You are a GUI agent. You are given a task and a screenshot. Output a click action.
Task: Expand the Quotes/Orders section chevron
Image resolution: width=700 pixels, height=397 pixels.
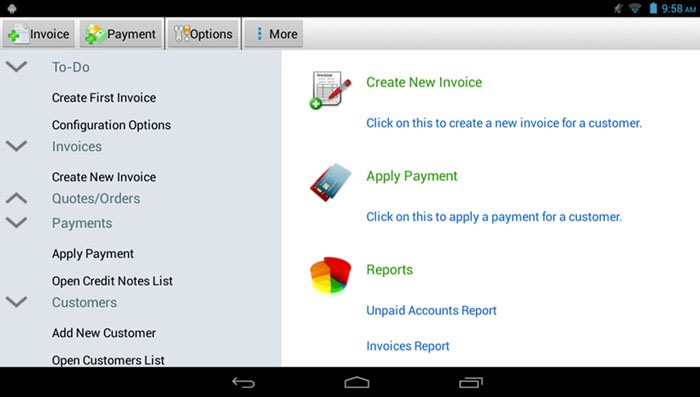coord(17,198)
